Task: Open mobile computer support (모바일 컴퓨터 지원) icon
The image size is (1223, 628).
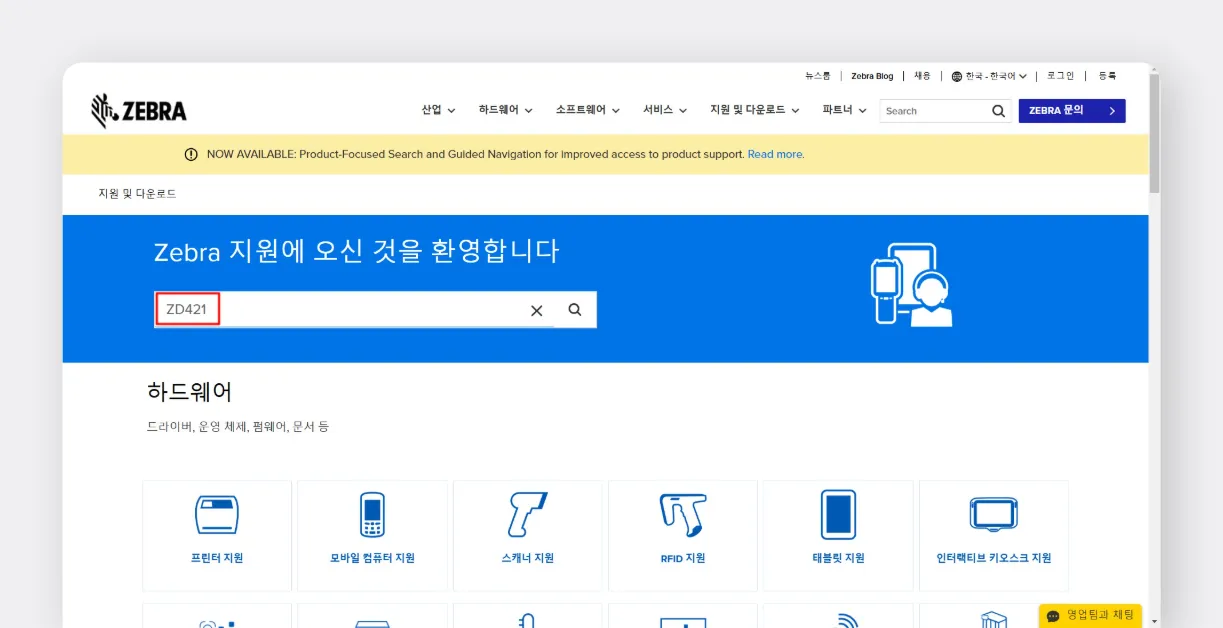Action: pyautogui.click(x=372, y=515)
